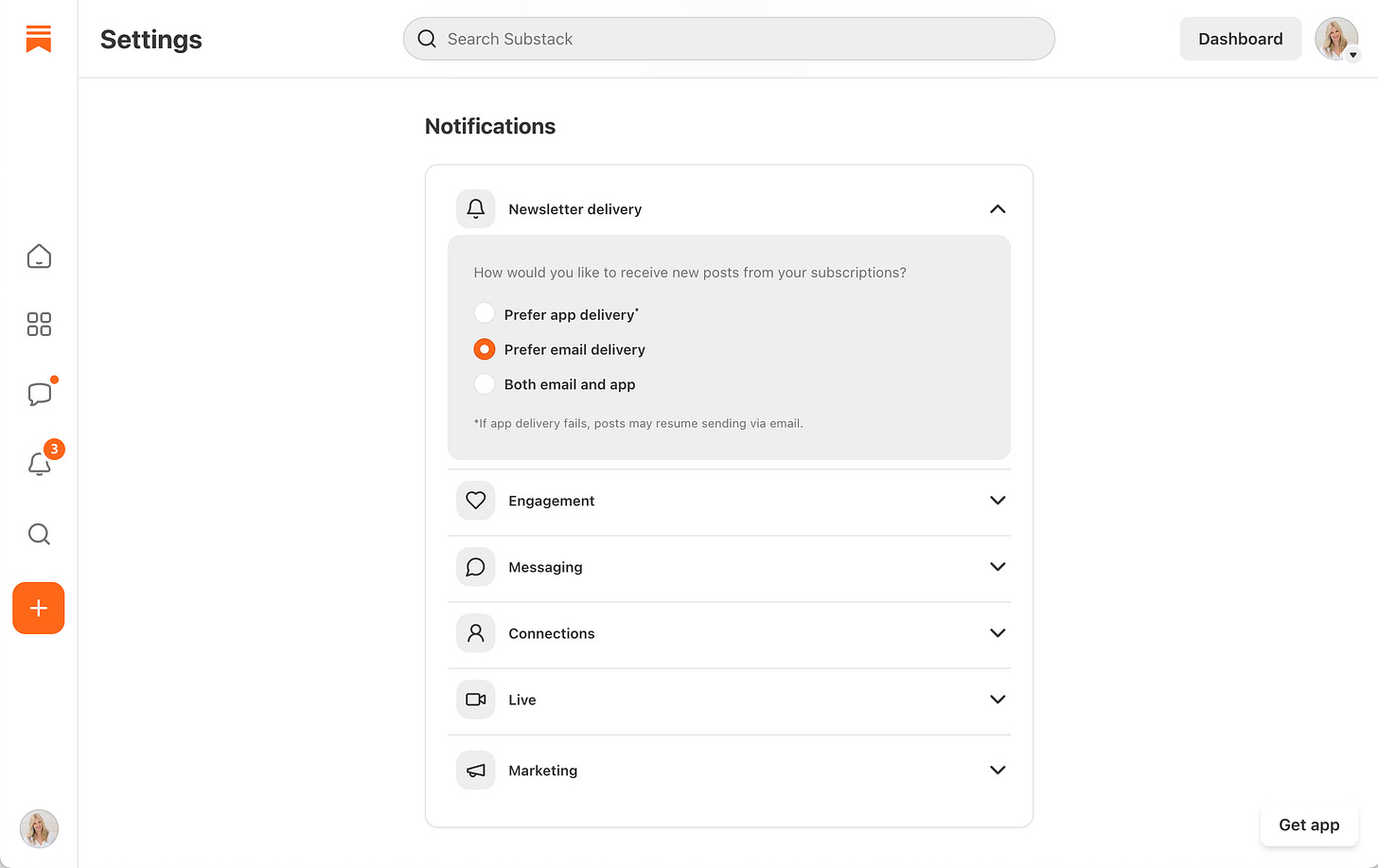Click the Notifications heading
The width and height of the screenshot is (1378, 868).
click(490, 126)
